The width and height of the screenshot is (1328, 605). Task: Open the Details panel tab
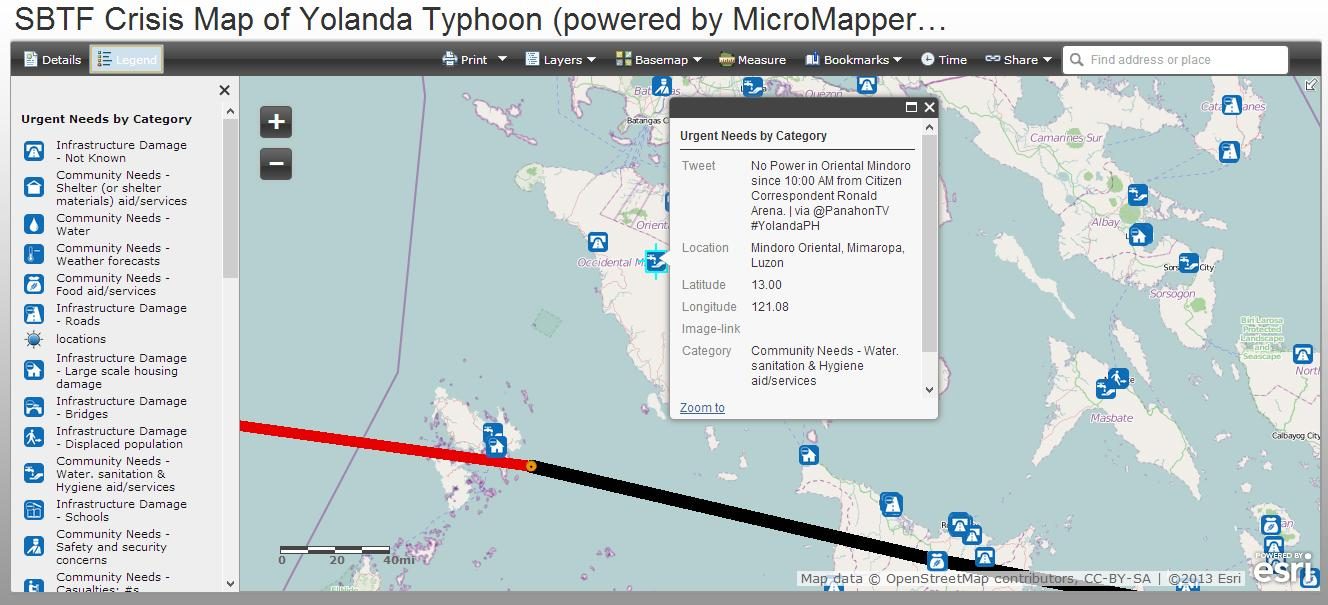[52, 60]
